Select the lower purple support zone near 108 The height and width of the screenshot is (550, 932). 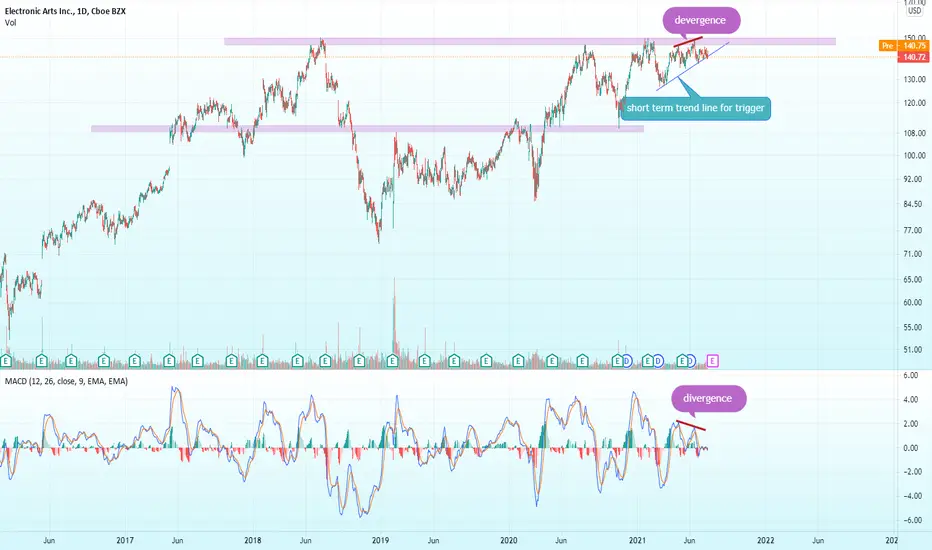point(367,128)
